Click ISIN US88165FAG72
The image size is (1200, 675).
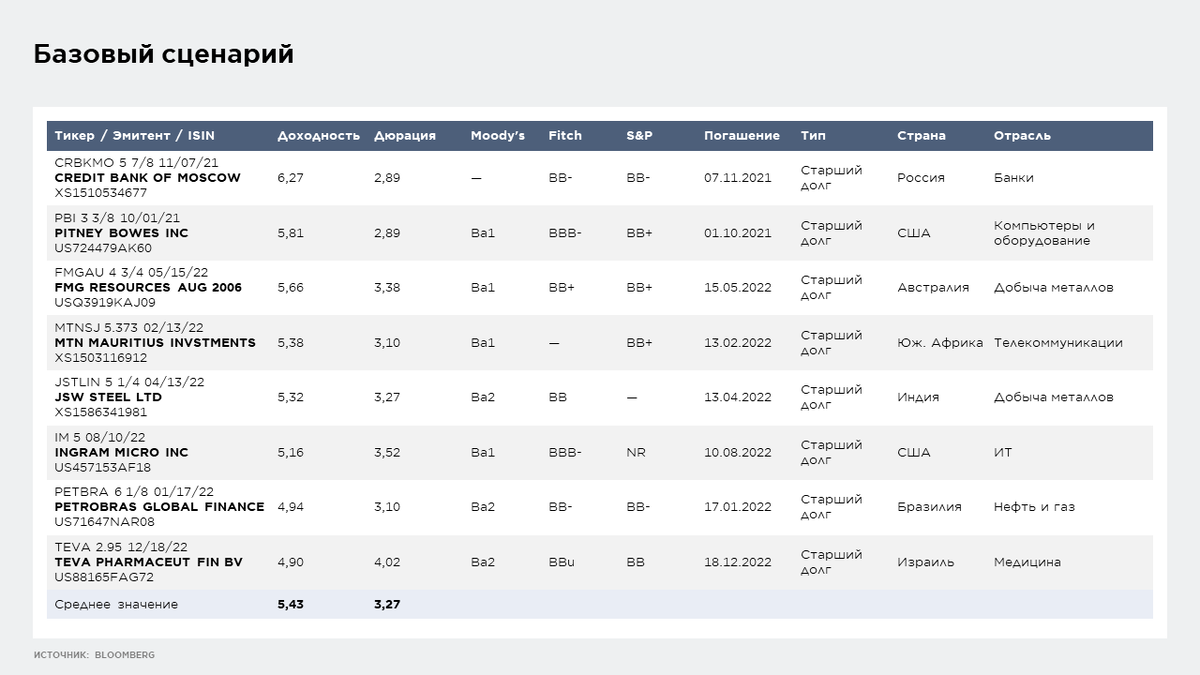tap(104, 577)
